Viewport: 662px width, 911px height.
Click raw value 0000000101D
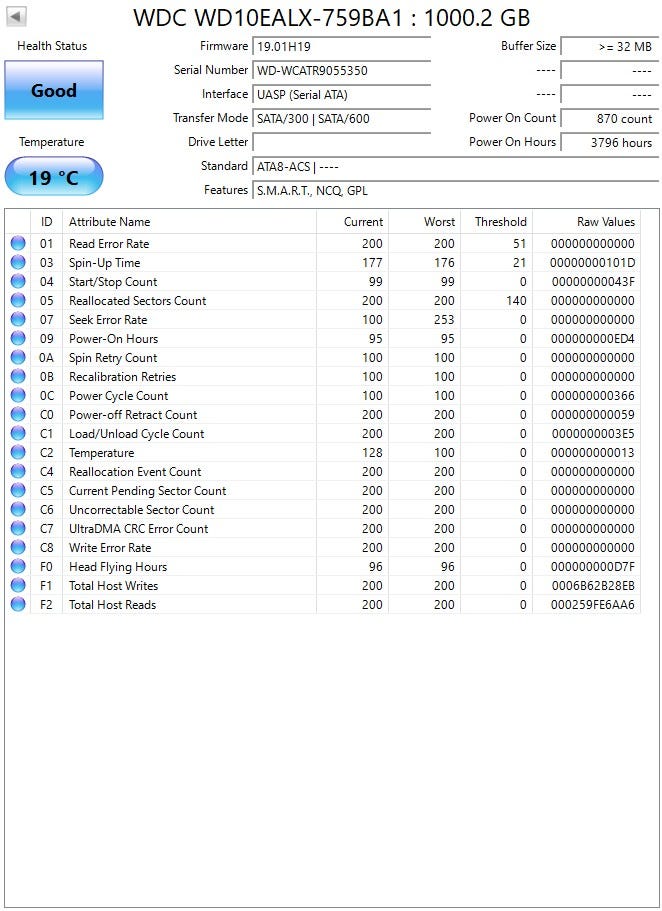[592, 263]
